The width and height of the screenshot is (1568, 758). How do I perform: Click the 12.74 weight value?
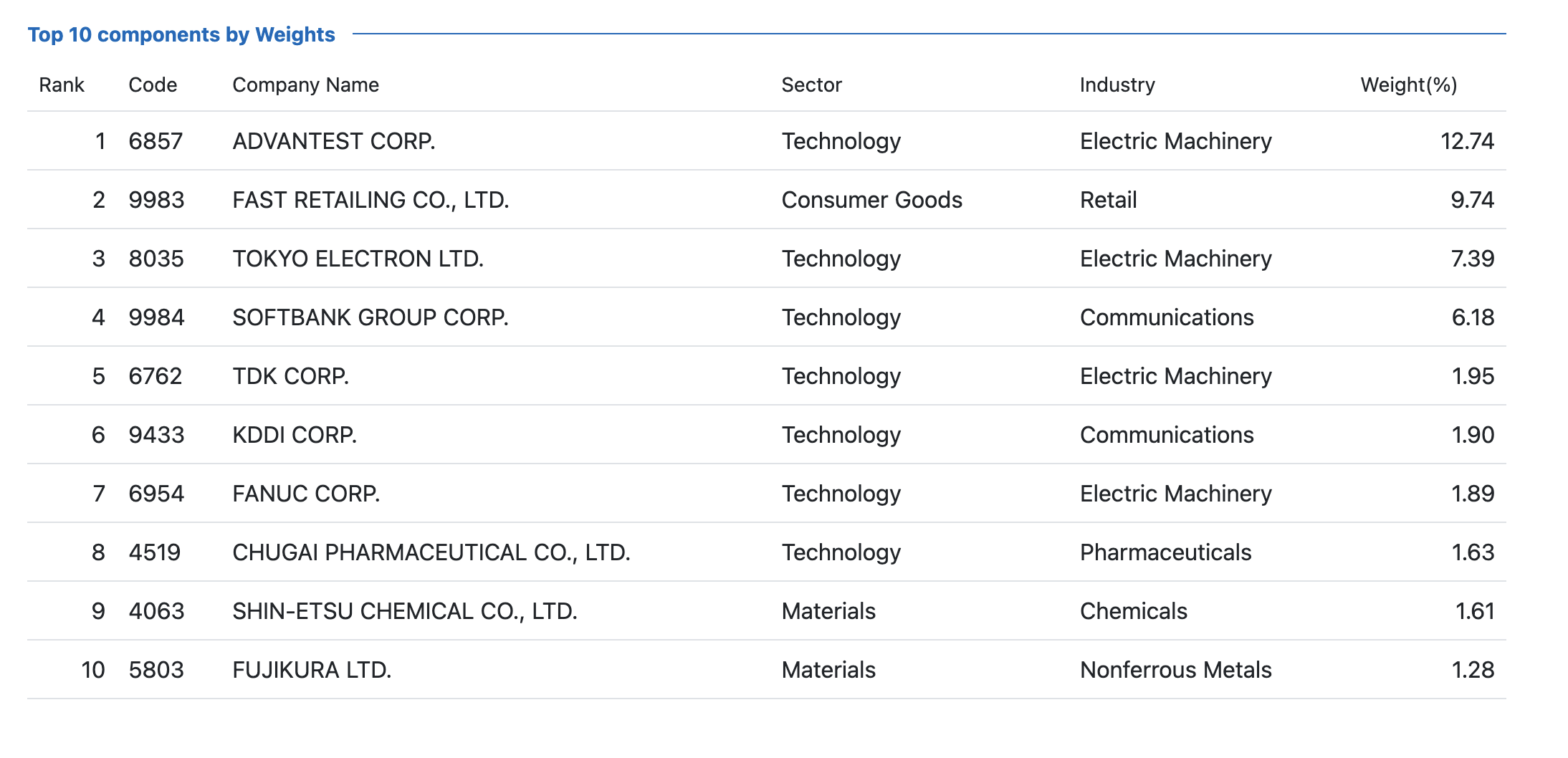click(1467, 141)
